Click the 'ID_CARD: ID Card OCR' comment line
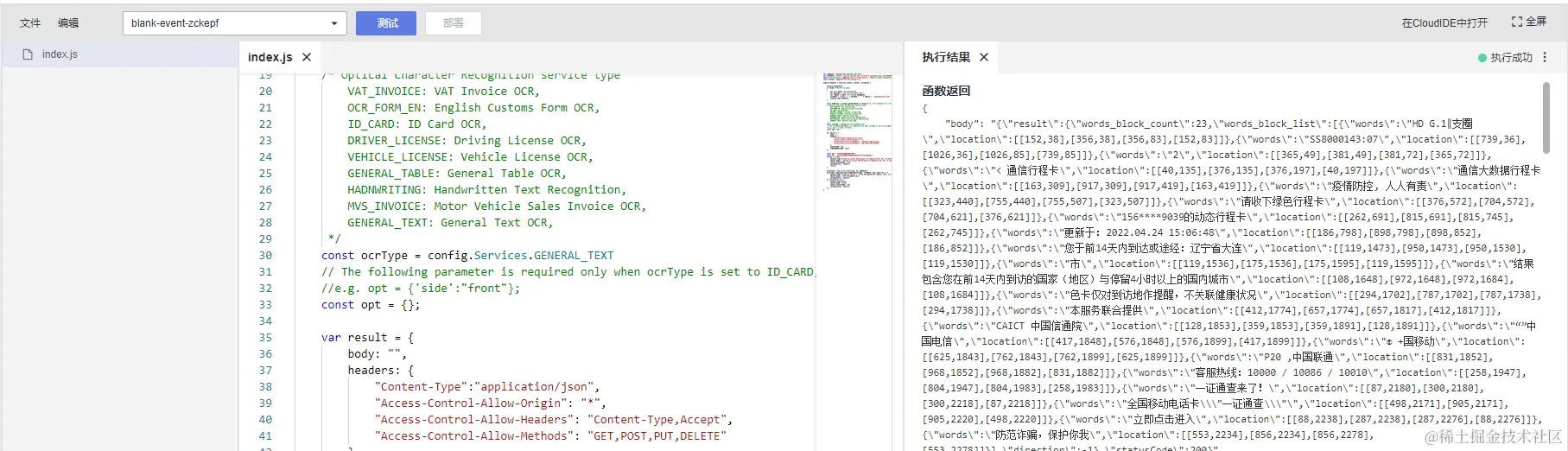This screenshot has width=1568, height=451. 416,124
